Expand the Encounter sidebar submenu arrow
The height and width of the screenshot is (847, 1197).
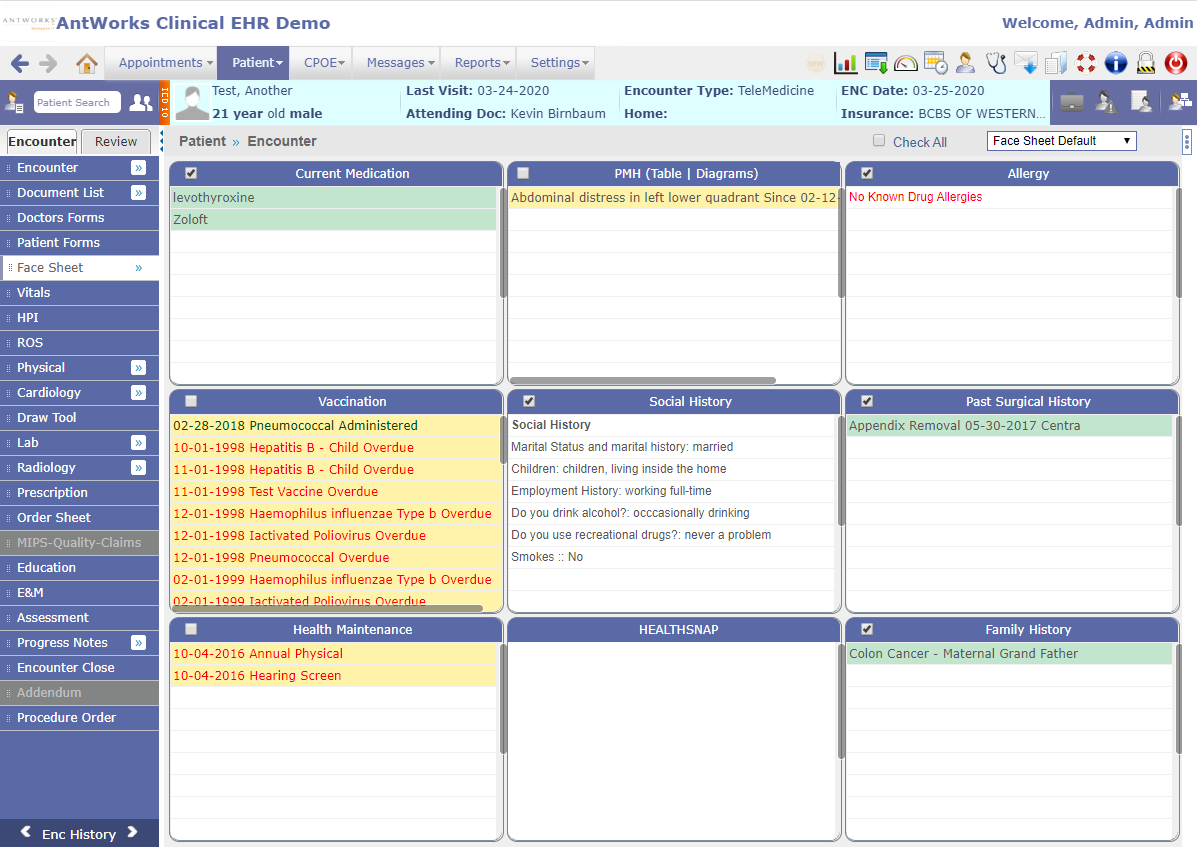coord(138,168)
